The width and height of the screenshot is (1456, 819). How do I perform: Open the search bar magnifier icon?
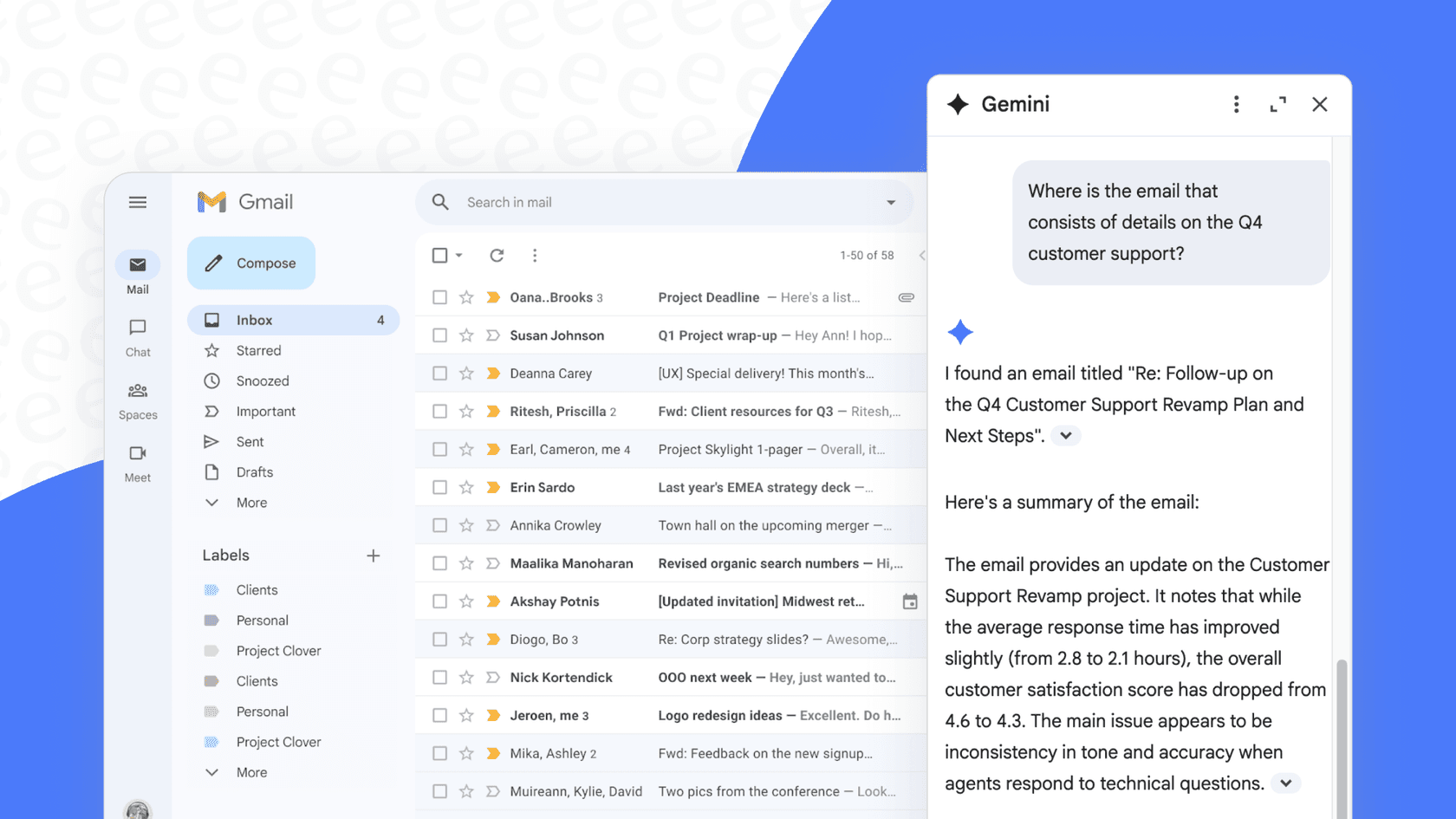(x=439, y=202)
